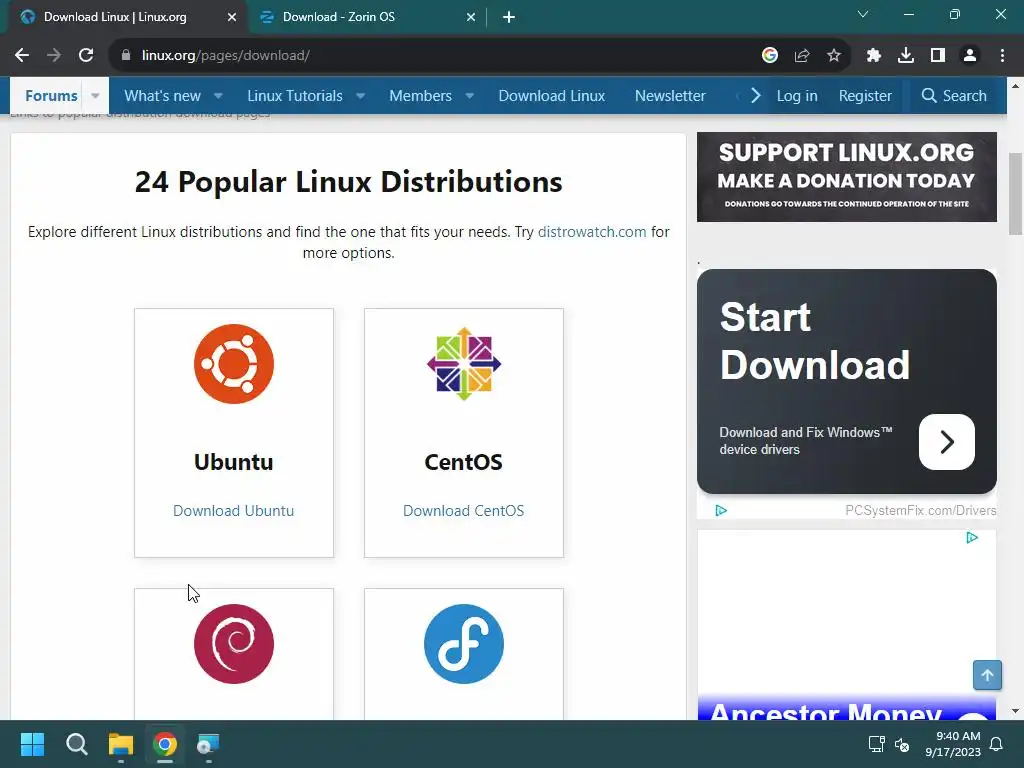
Task: Open the Windows Start menu
Action: tap(33, 744)
